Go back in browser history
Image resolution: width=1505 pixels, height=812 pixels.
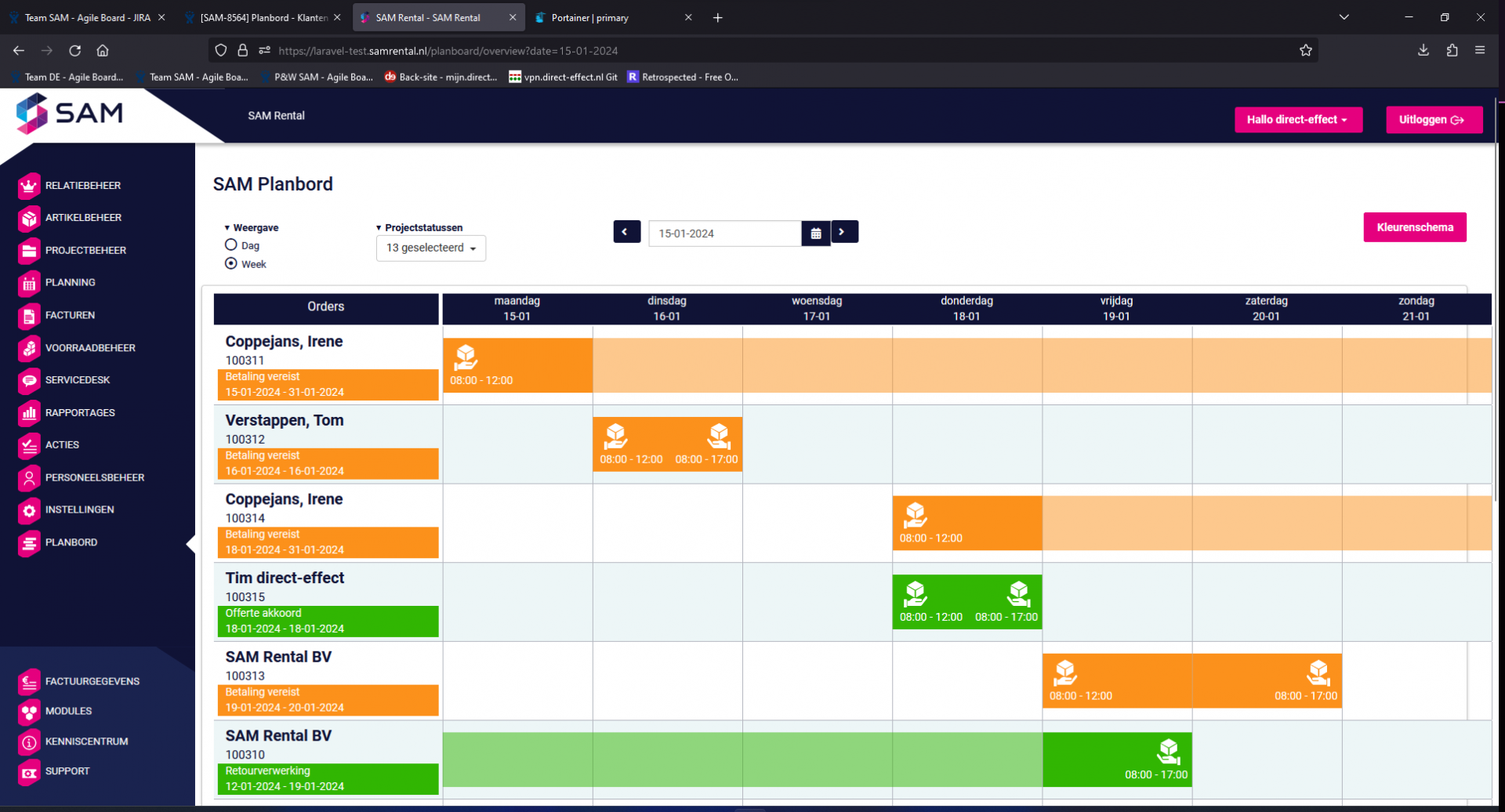click(x=19, y=50)
